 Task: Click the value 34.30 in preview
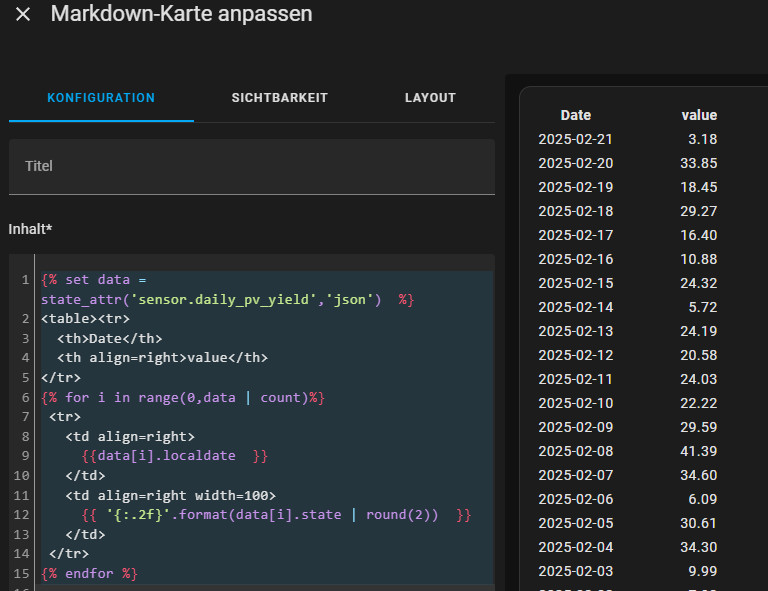699,547
